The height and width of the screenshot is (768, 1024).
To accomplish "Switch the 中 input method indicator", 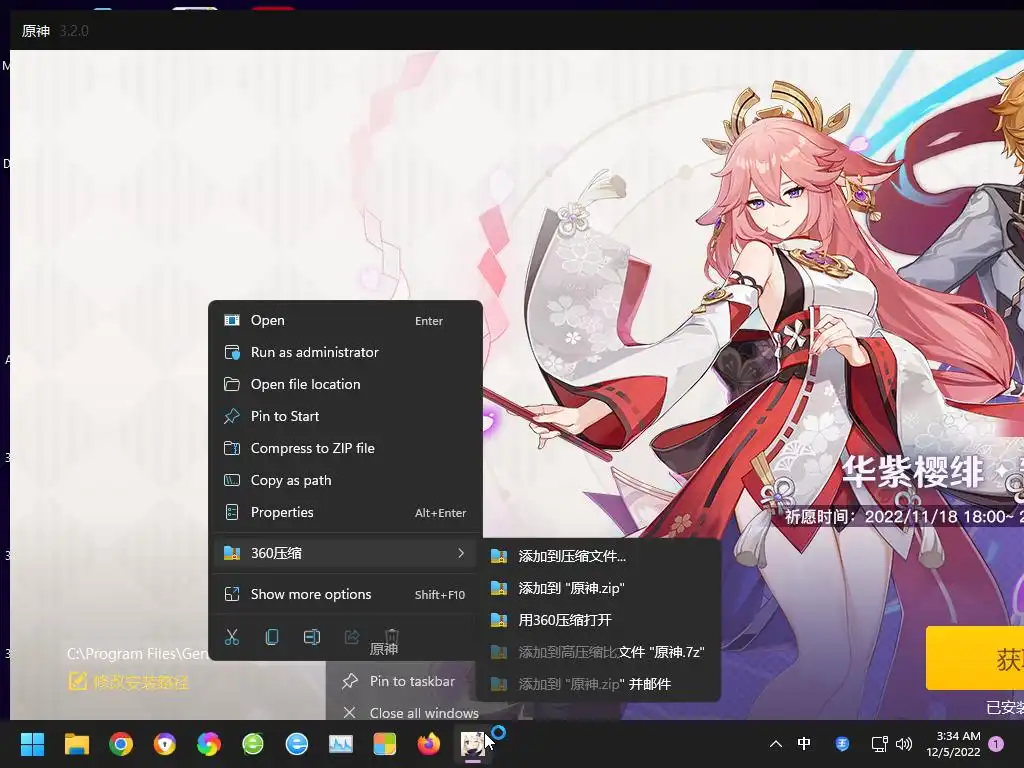I will tap(804, 744).
